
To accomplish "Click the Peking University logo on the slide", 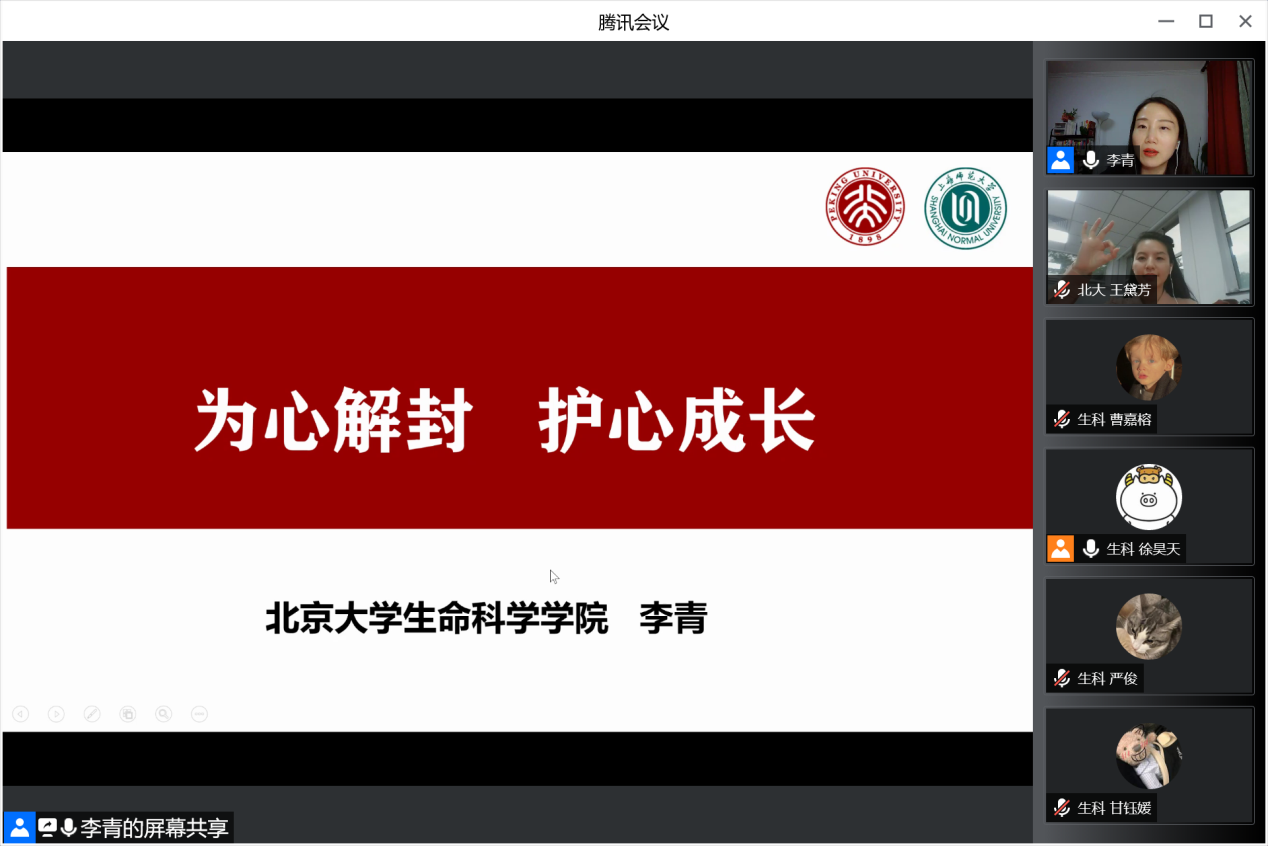I will pos(865,207).
